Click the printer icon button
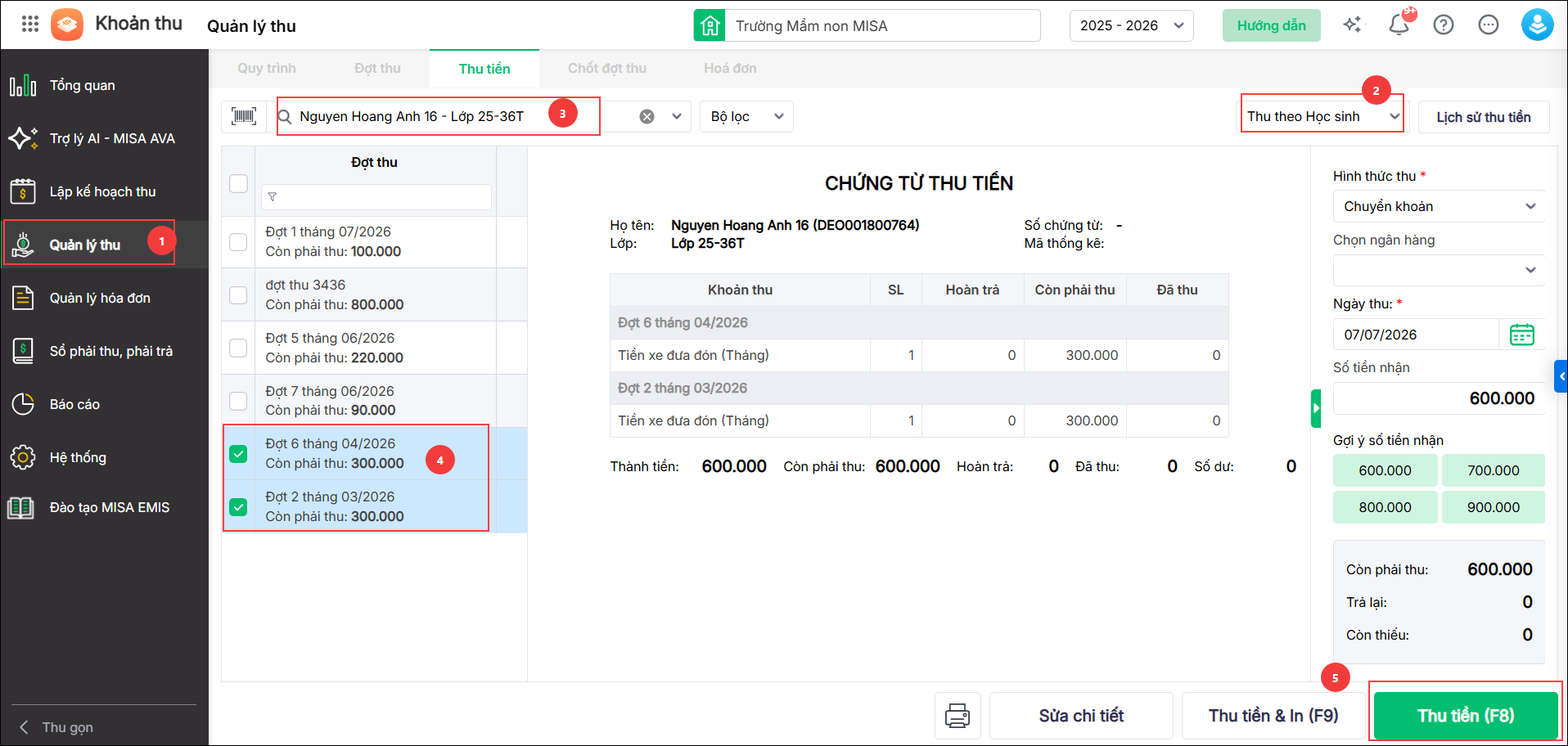Image resolution: width=1568 pixels, height=746 pixels. [957, 716]
